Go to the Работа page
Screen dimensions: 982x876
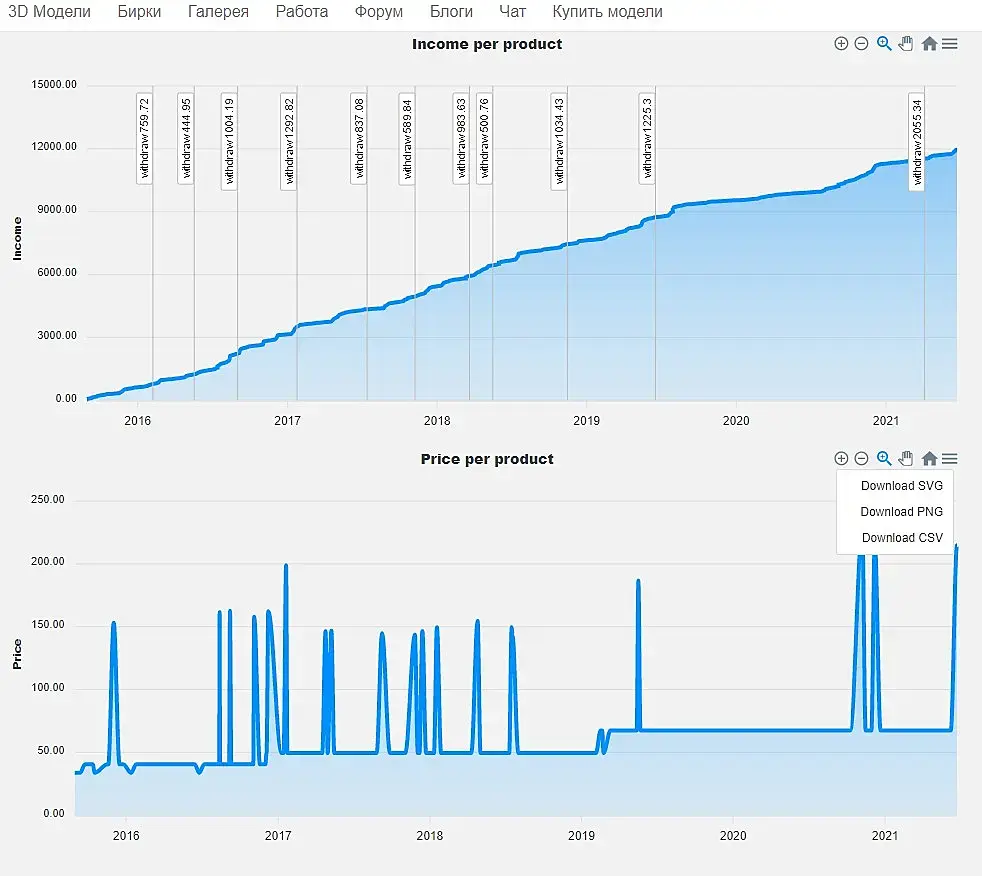click(x=301, y=12)
